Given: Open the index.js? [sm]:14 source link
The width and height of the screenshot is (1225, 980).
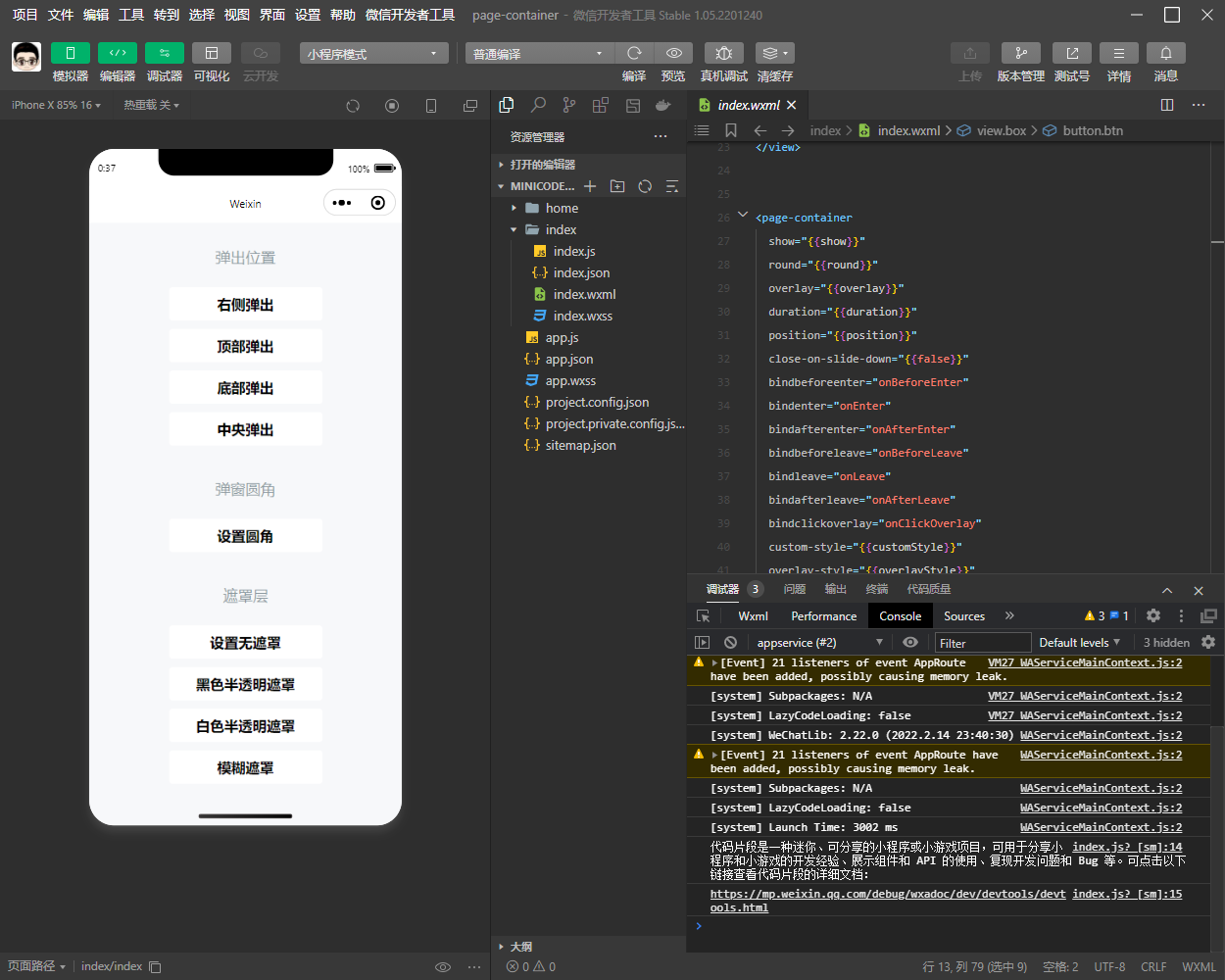Looking at the screenshot, I should [x=1127, y=847].
